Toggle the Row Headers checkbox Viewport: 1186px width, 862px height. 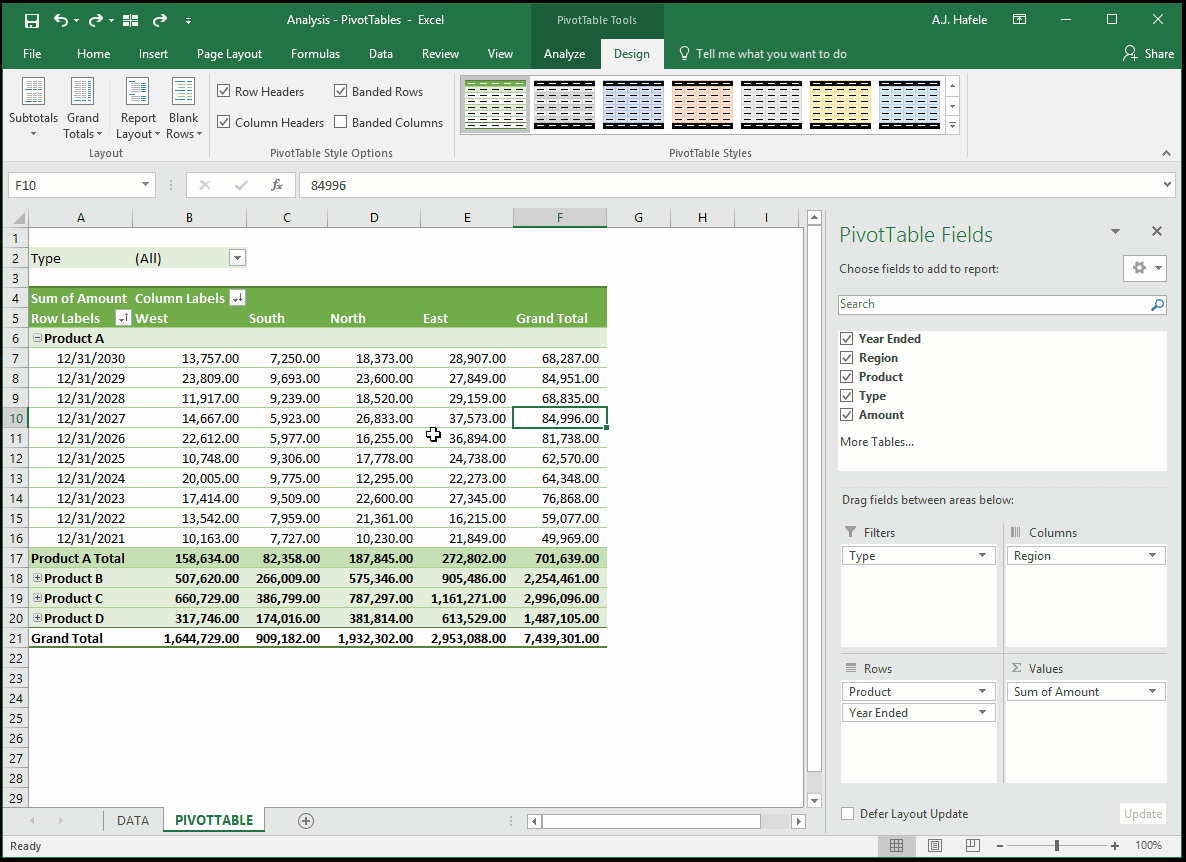(x=224, y=91)
